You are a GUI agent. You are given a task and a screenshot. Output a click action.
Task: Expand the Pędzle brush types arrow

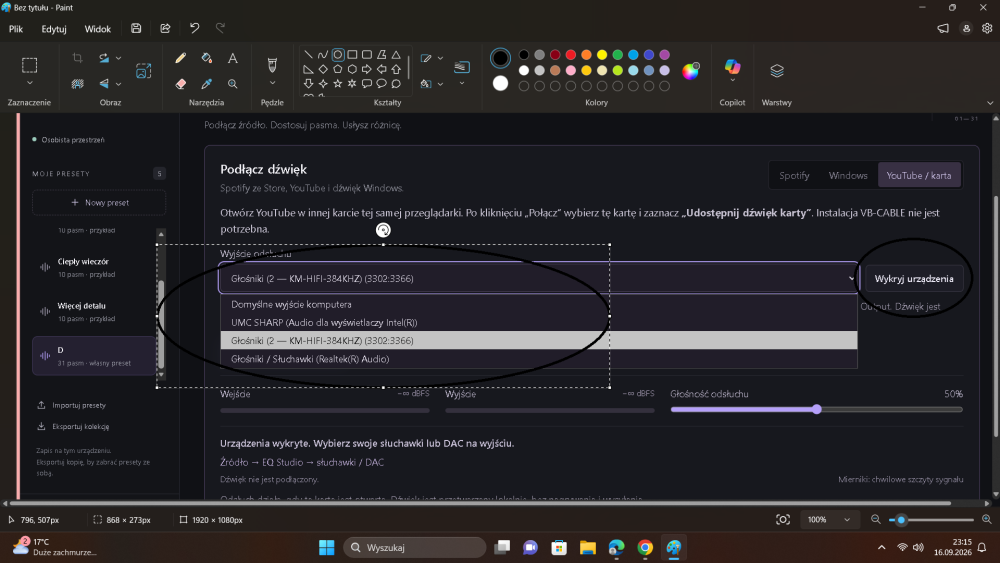coord(272,84)
